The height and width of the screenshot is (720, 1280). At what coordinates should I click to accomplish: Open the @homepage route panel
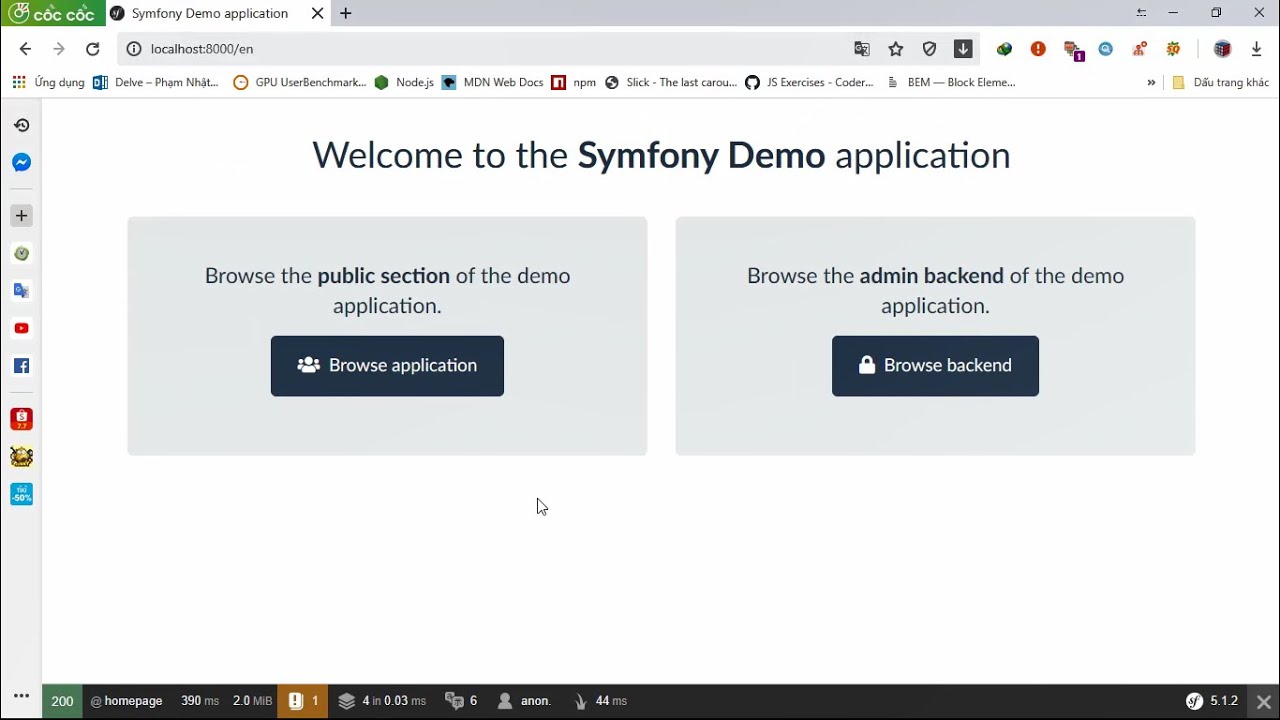(x=126, y=701)
